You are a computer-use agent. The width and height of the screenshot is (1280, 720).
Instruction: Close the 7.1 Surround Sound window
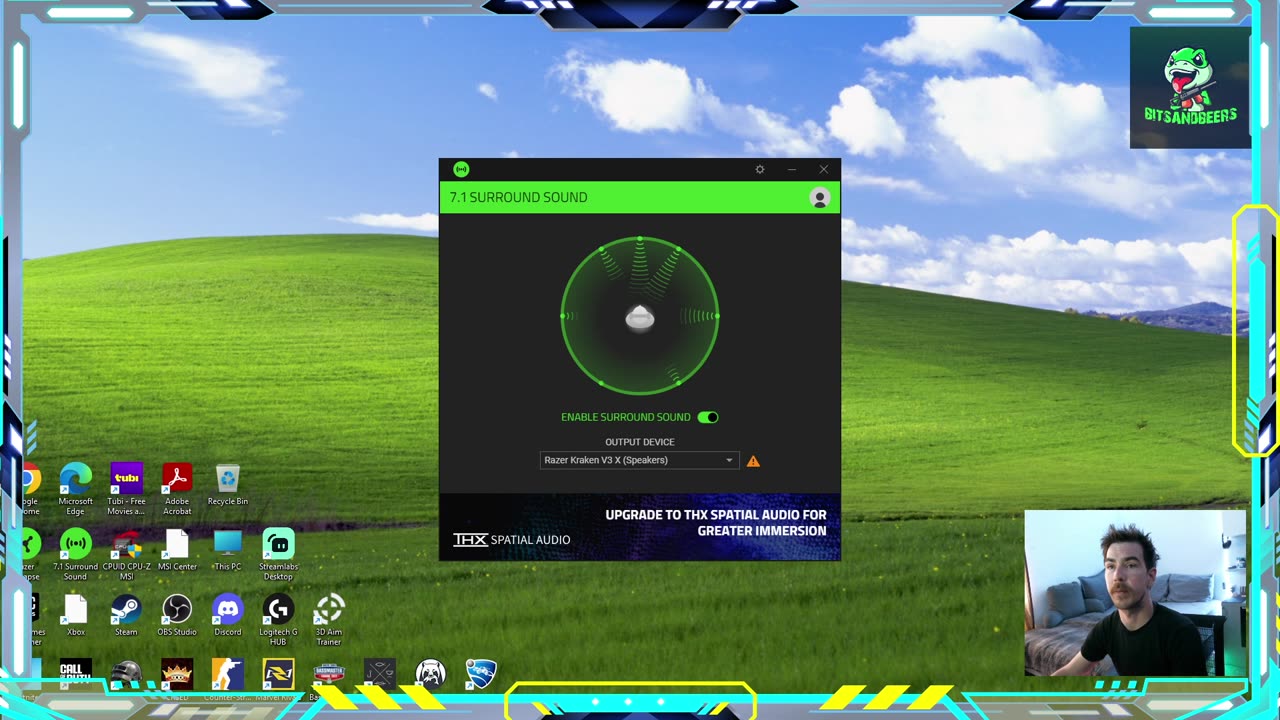point(823,169)
